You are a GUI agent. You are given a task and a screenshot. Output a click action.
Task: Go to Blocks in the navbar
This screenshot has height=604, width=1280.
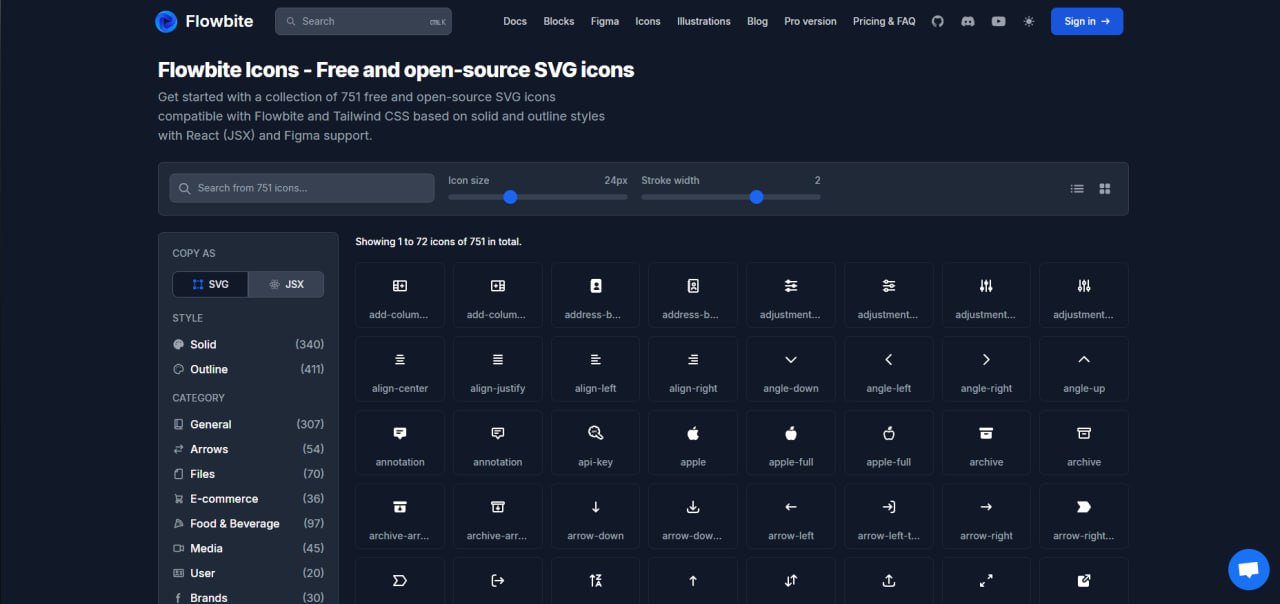tap(559, 21)
